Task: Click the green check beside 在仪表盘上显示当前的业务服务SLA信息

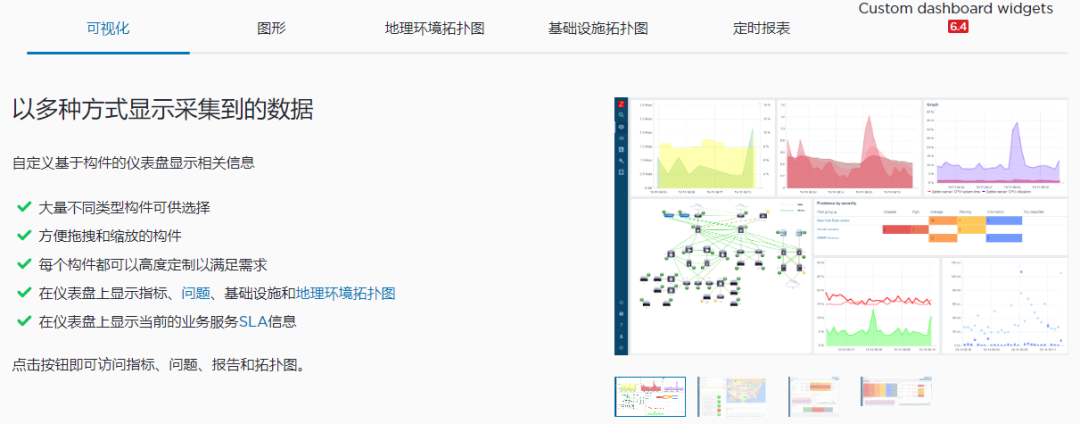Action: tap(24, 321)
